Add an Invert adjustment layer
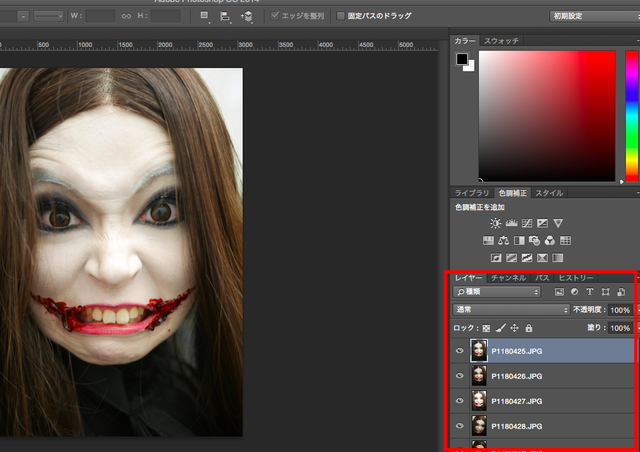This screenshot has height=452, width=640. pos(496,258)
